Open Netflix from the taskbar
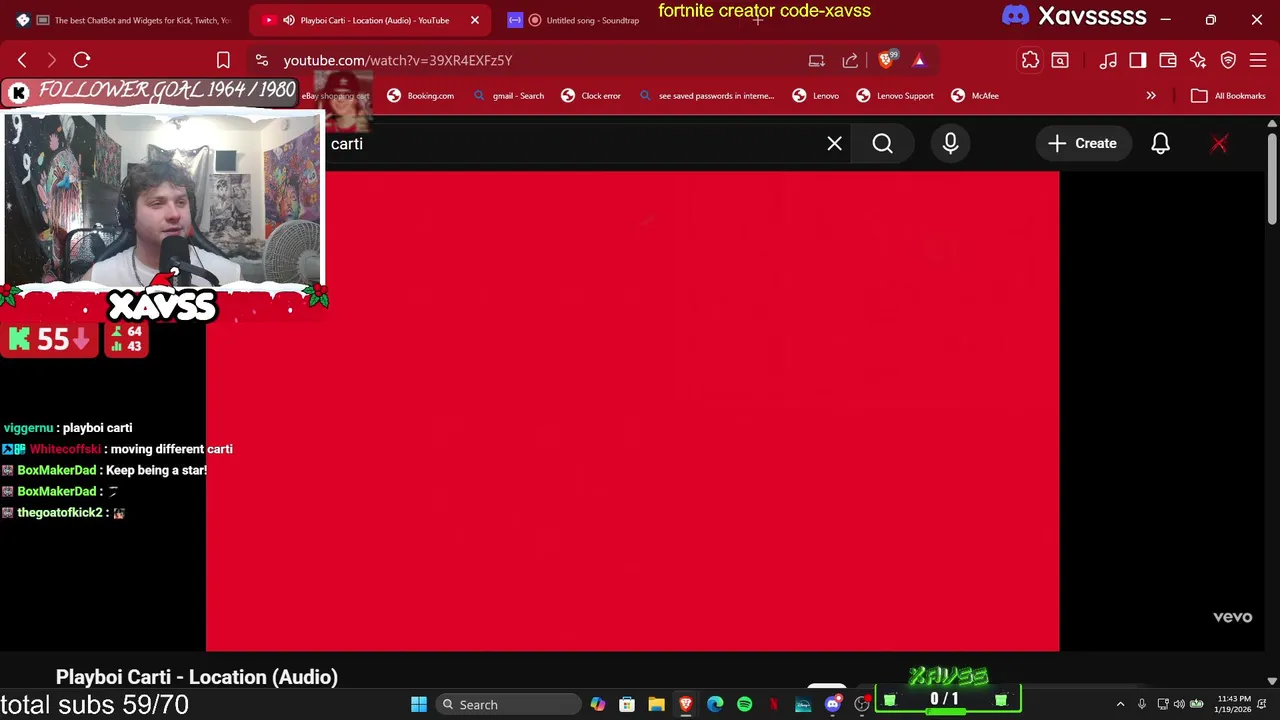 click(x=774, y=704)
